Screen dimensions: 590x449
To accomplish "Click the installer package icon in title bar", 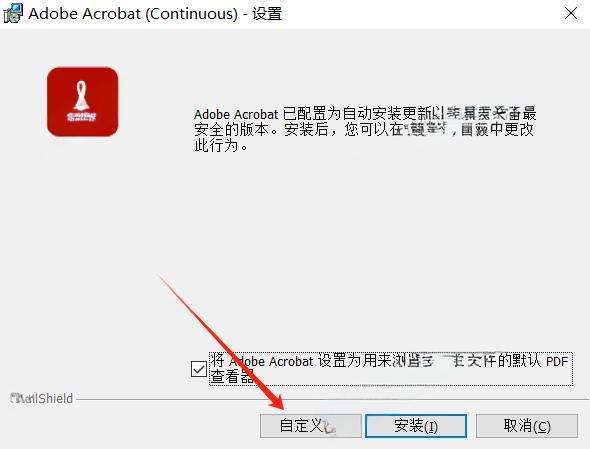I will [x=13, y=14].
